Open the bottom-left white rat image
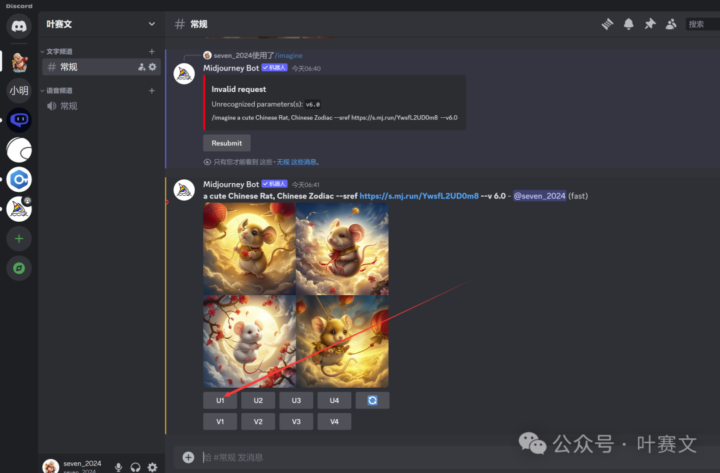The image size is (720, 473). point(249,342)
